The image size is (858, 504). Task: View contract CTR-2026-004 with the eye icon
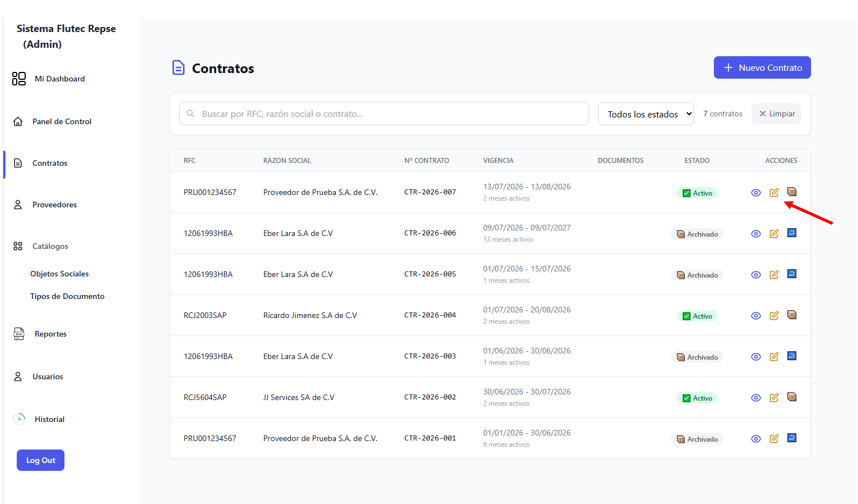coord(756,316)
